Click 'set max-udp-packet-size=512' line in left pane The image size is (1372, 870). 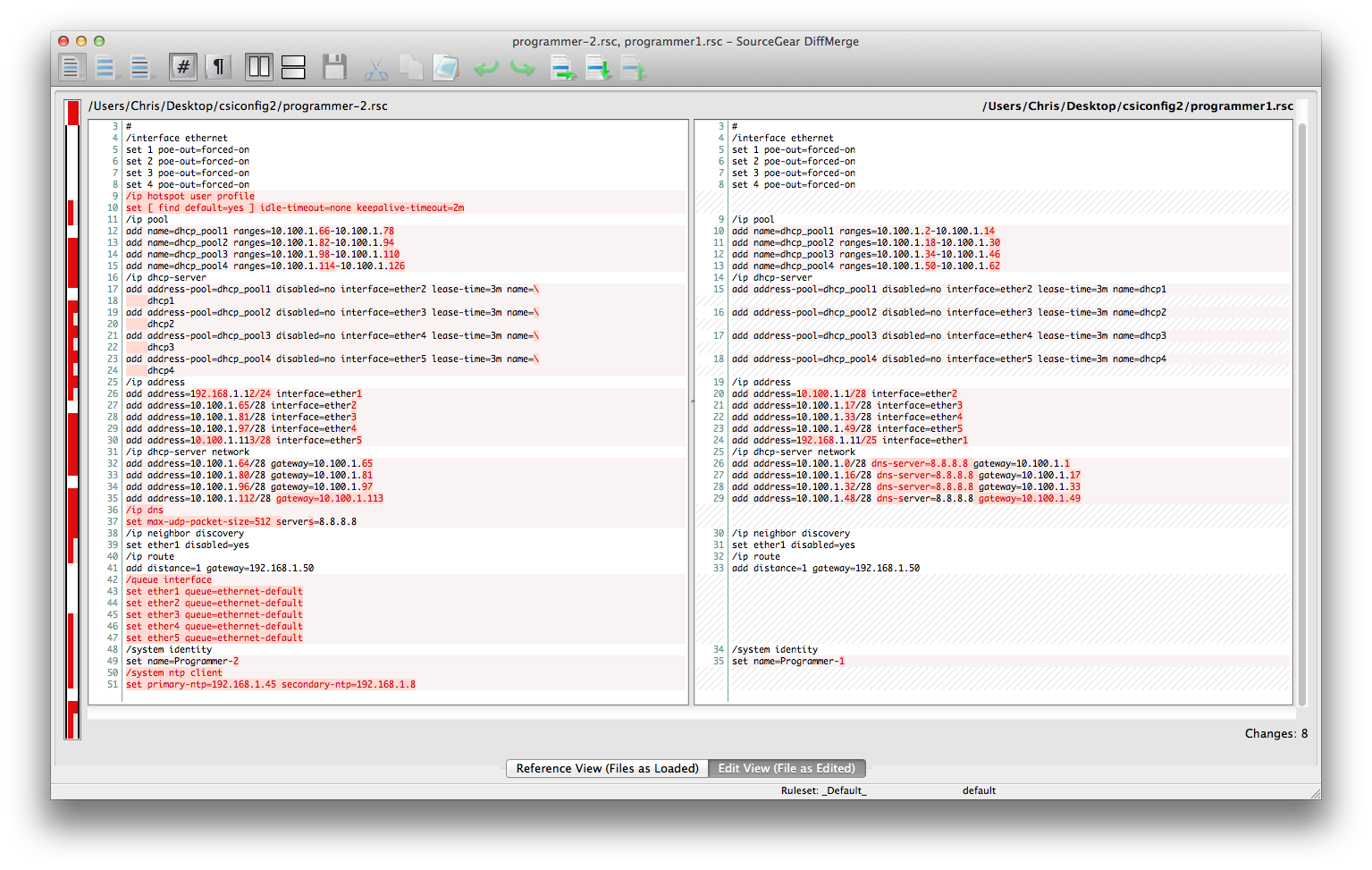[241, 521]
